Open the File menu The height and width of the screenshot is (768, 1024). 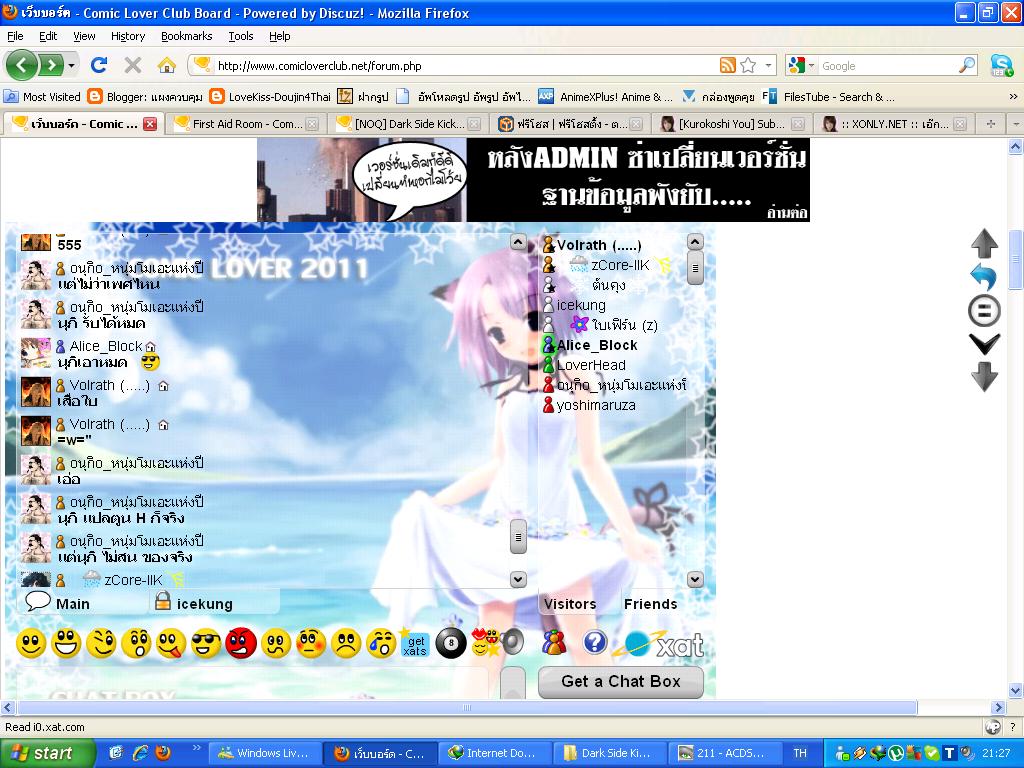coord(15,36)
